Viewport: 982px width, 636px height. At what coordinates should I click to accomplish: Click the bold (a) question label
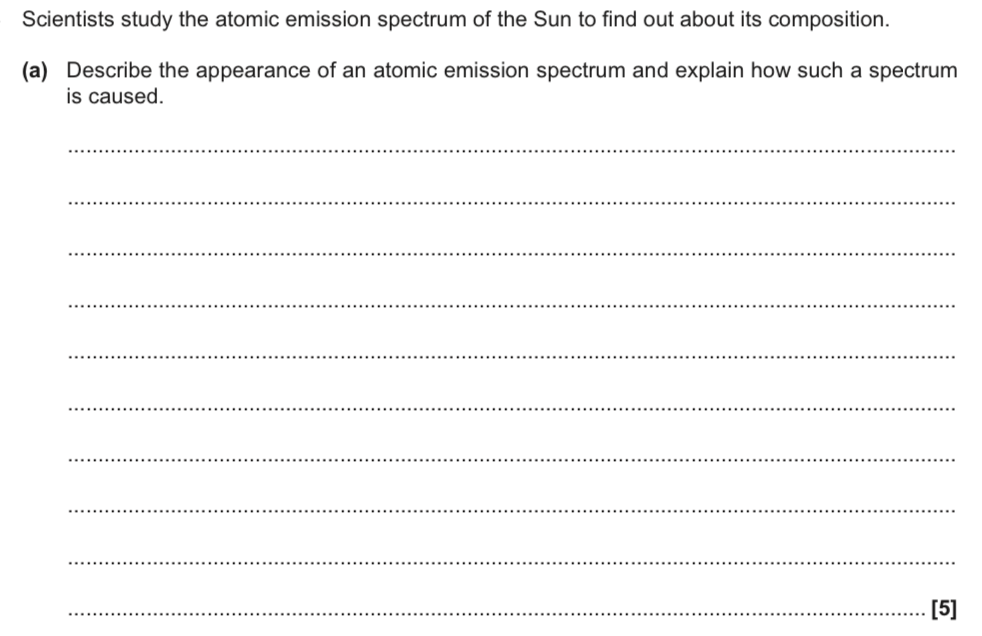point(34,71)
